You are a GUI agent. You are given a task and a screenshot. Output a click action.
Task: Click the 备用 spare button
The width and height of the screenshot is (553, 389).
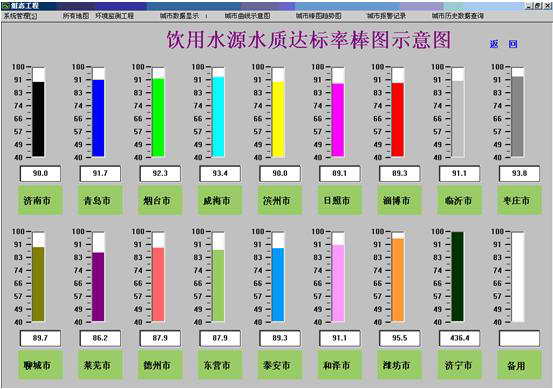[x=519, y=365]
